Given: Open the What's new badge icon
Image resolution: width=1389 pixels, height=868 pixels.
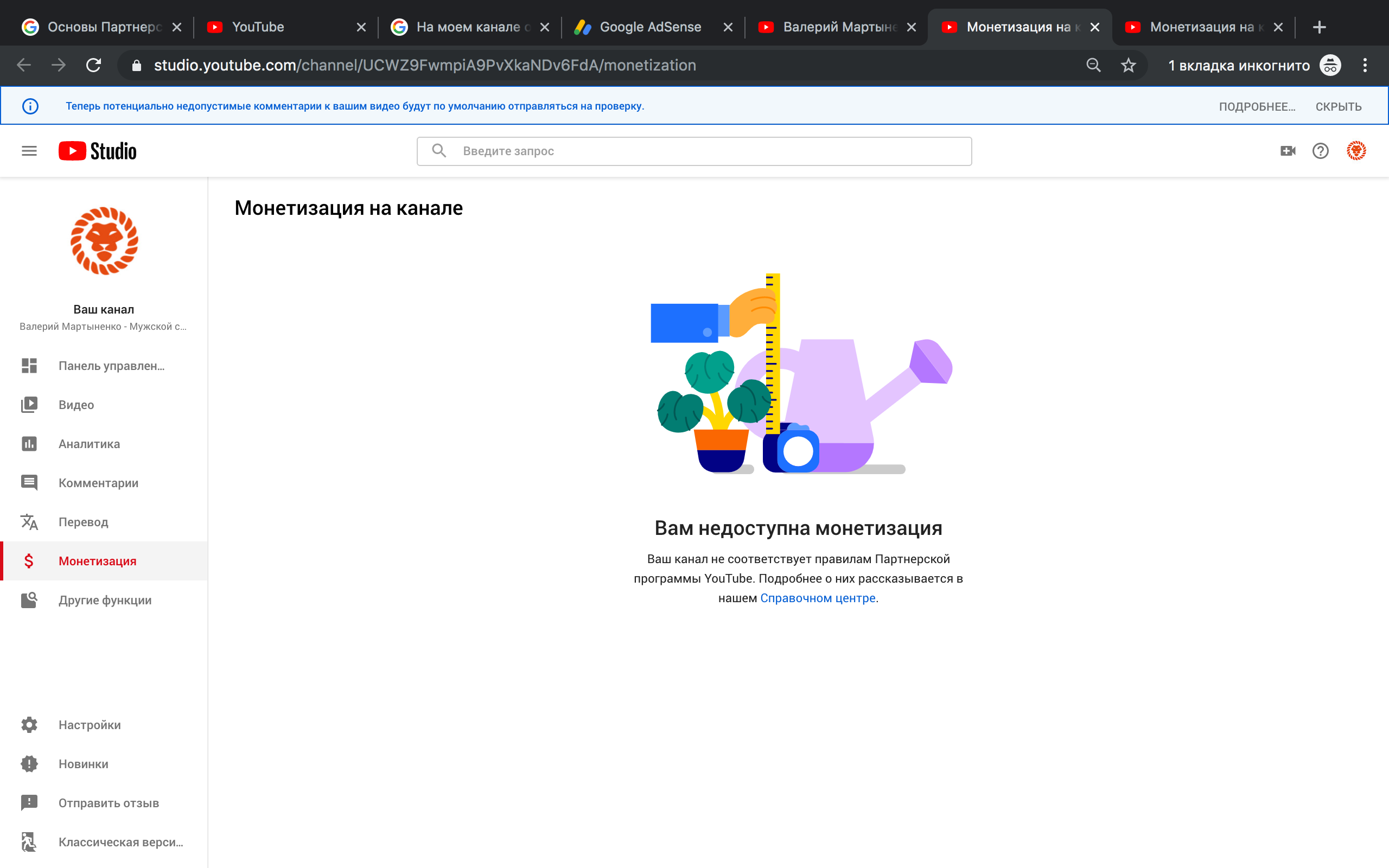Looking at the screenshot, I should [29, 763].
